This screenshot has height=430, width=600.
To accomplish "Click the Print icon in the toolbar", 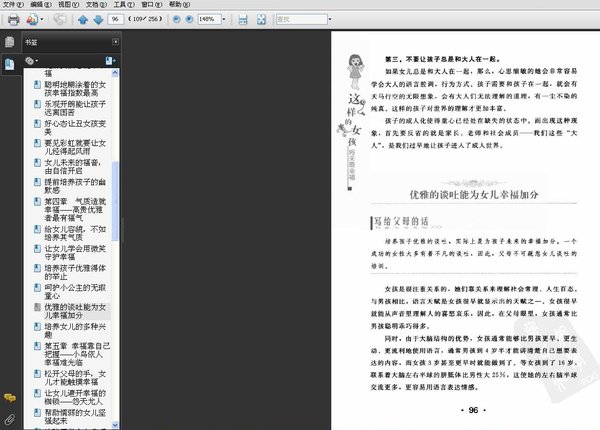I will click(13, 19).
